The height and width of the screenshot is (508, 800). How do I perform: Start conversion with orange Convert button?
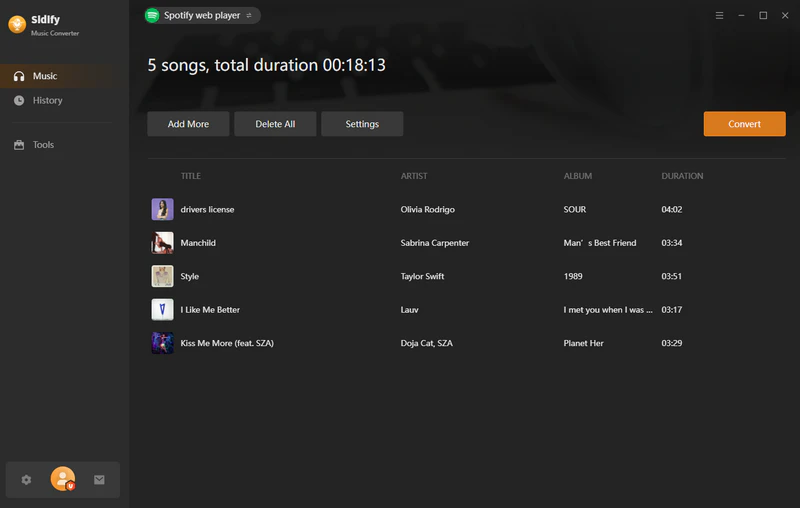[x=744, y=124]
